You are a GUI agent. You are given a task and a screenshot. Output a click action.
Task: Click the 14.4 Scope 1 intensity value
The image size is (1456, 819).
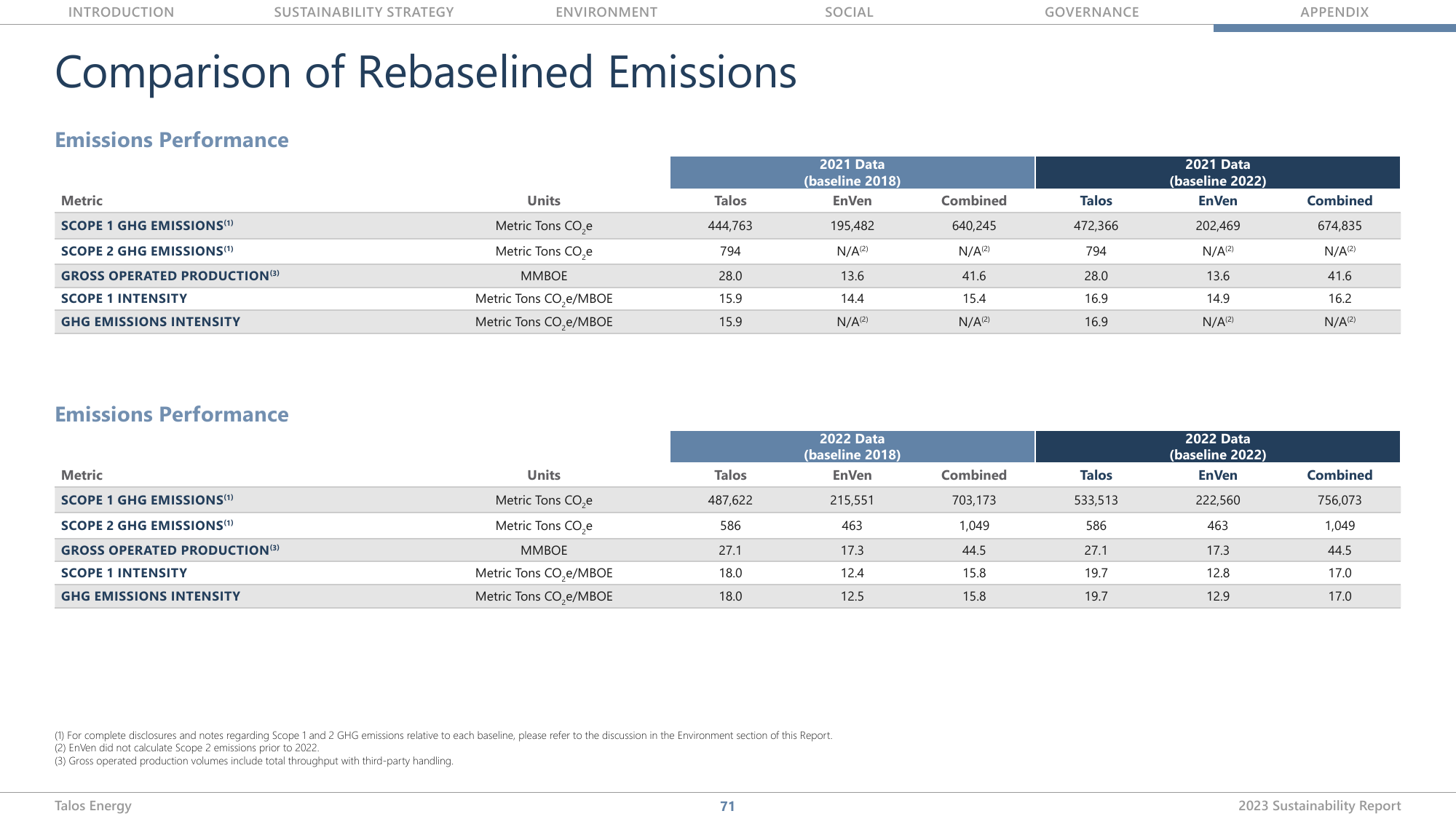(852, 298)
